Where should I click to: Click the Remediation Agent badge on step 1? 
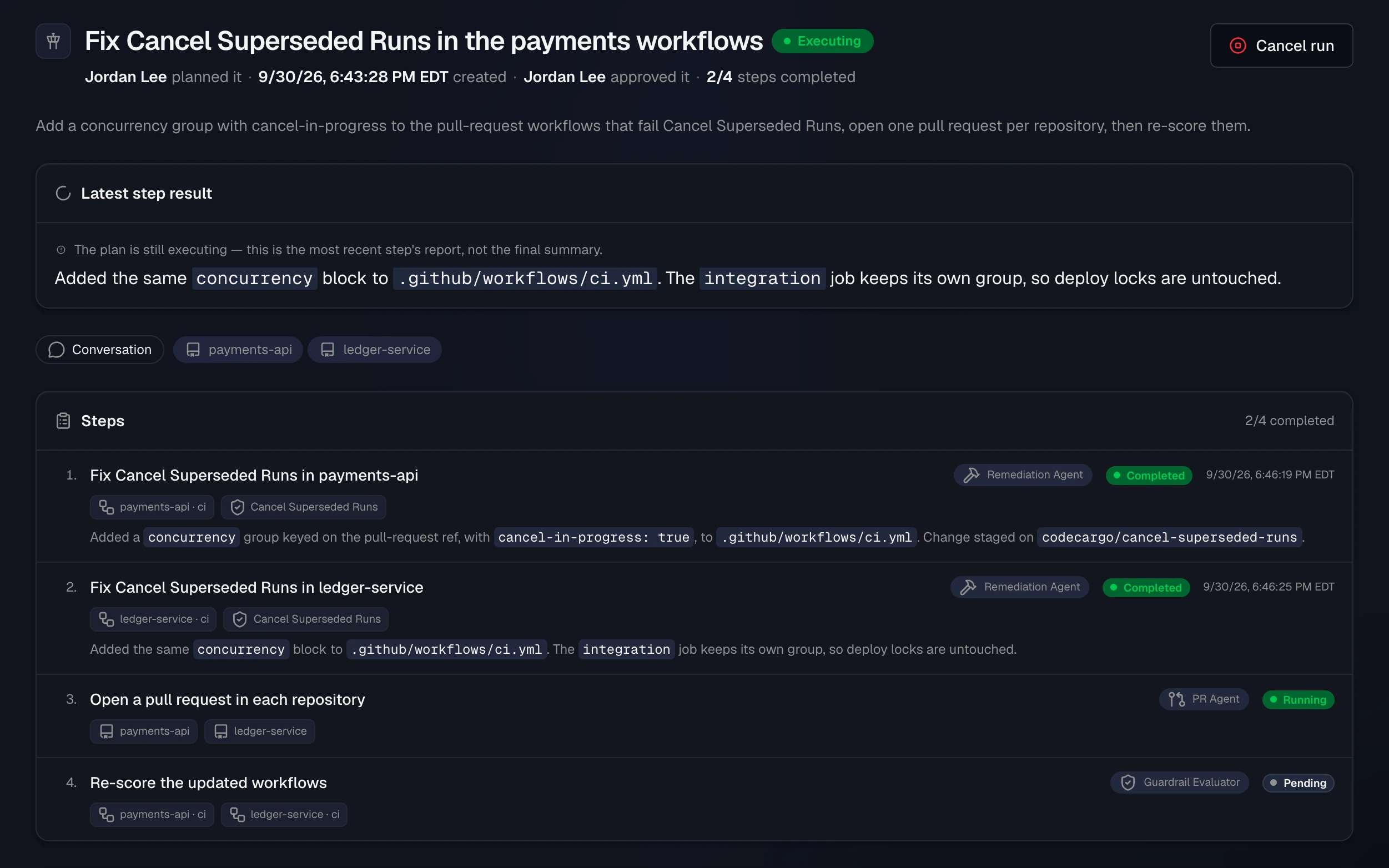pos(1023,475)
